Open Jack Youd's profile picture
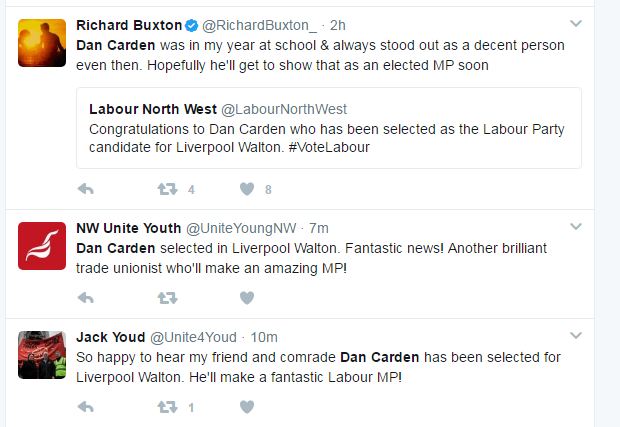The height and width of the screenshot is (427, 620). click(43, 353)
